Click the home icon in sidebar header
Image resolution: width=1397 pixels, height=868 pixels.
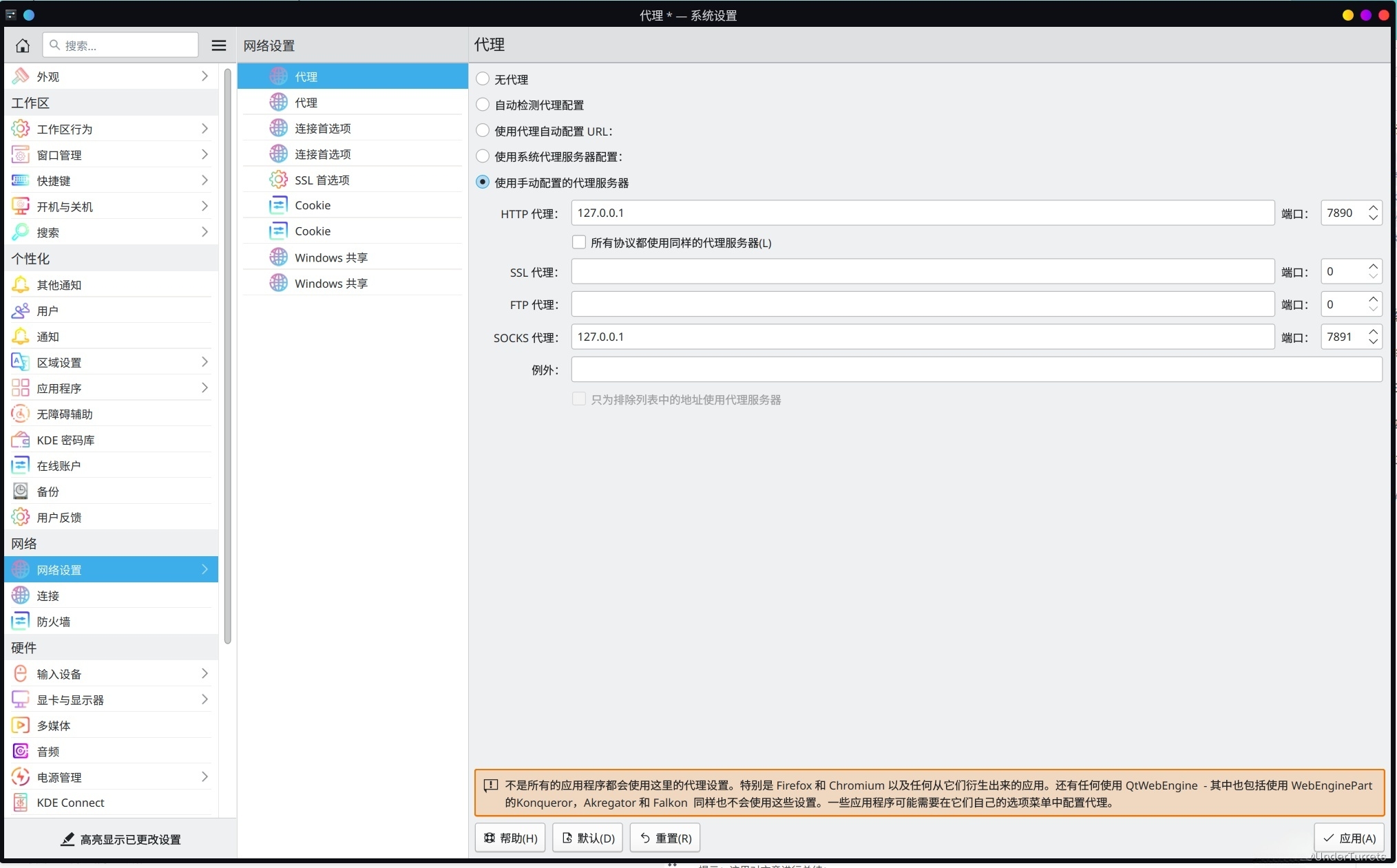[23, 45]
